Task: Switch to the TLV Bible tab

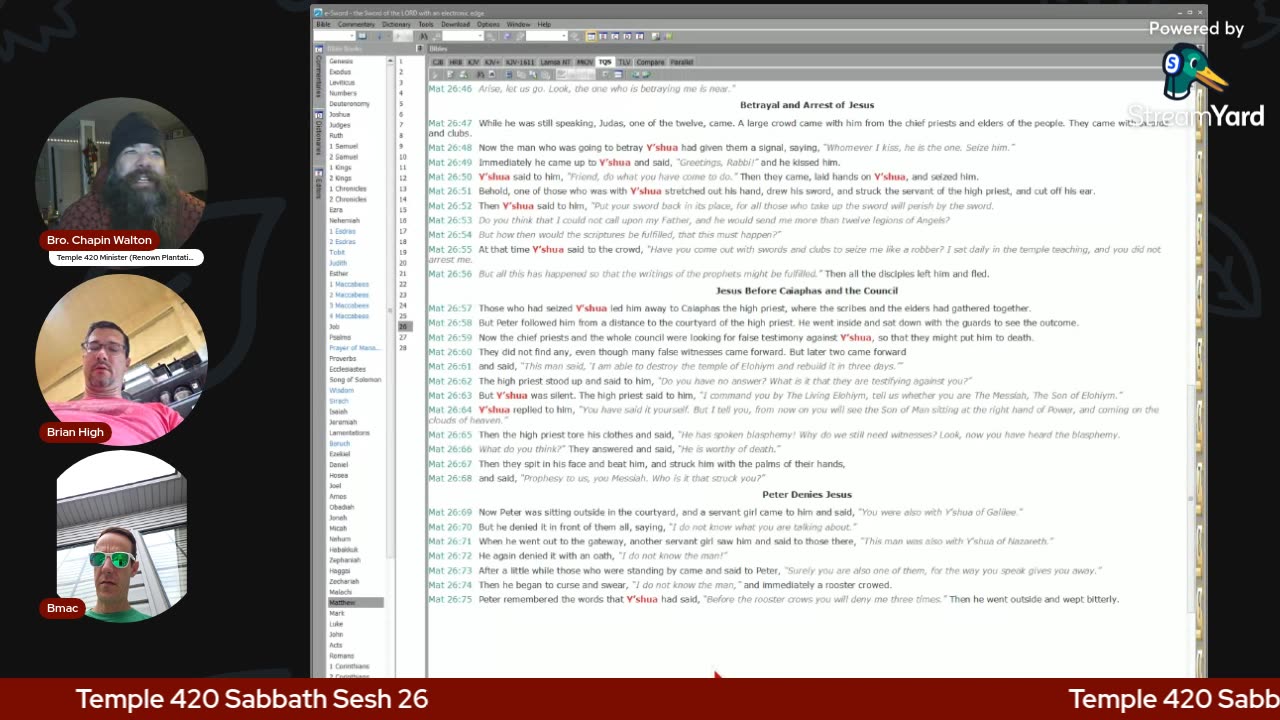Action: pyautogui.click(x=624, y=62)
